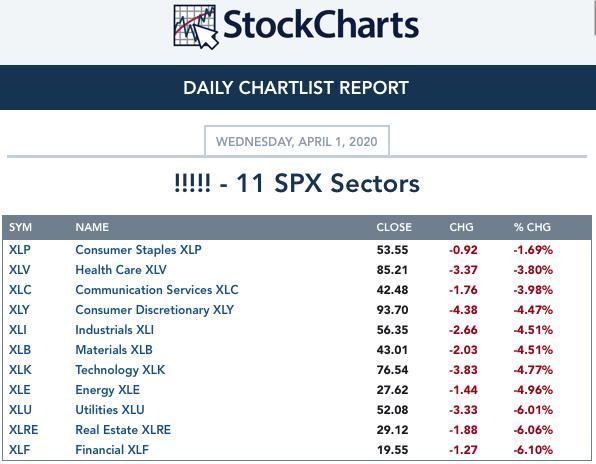Open Health Care XLV chart link

point(121,270)
